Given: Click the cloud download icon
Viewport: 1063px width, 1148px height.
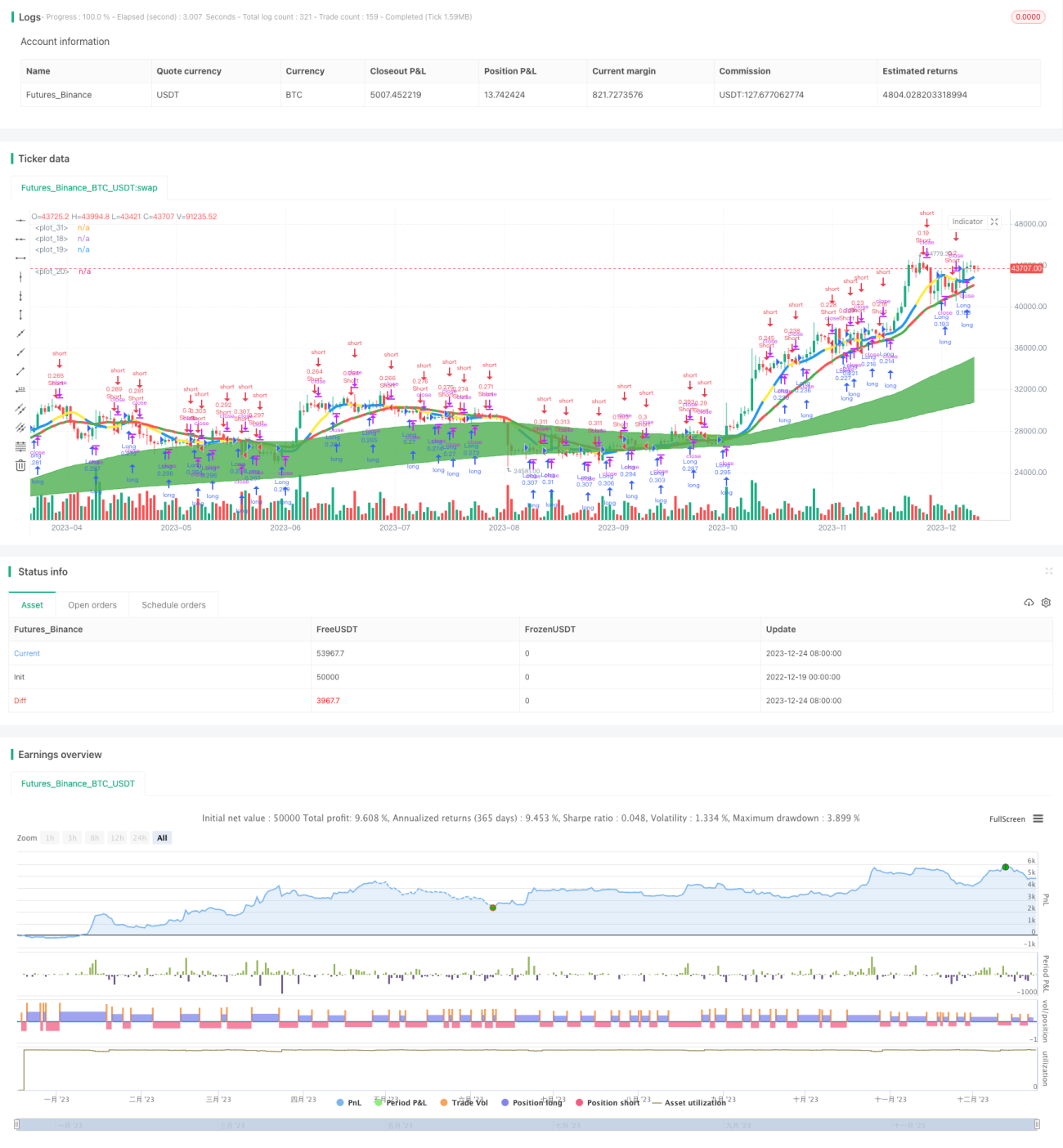Looking at the screenshot, I should [1029, 603].
